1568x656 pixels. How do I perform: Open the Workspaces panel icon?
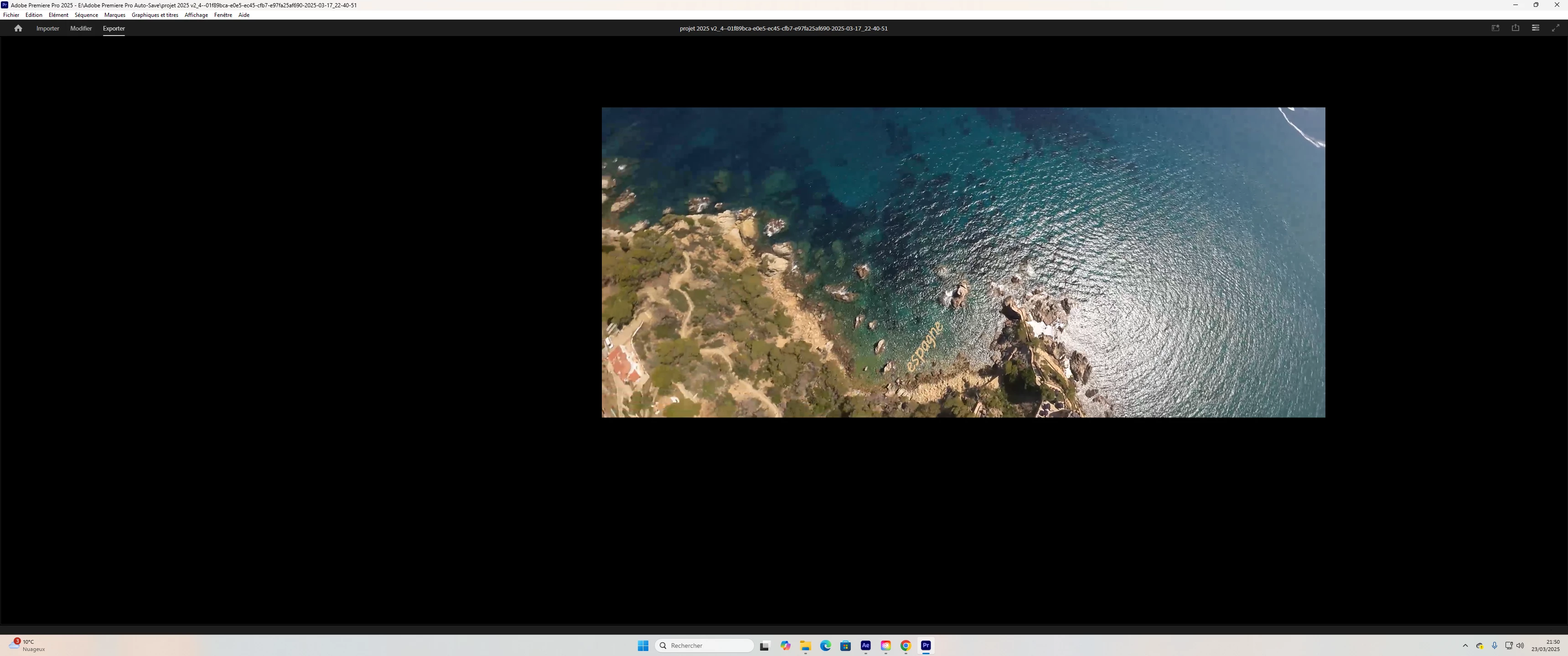click(1535, 28)
